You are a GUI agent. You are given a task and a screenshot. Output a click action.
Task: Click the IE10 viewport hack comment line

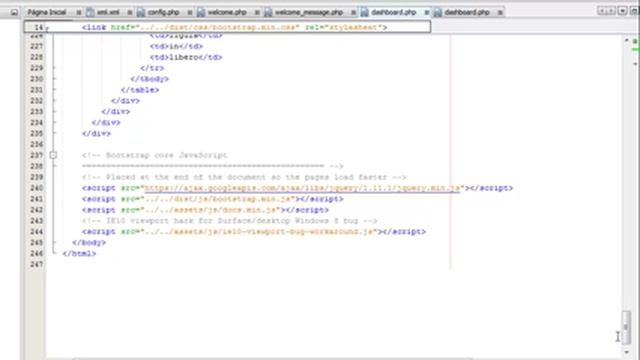tap(229, 221)
